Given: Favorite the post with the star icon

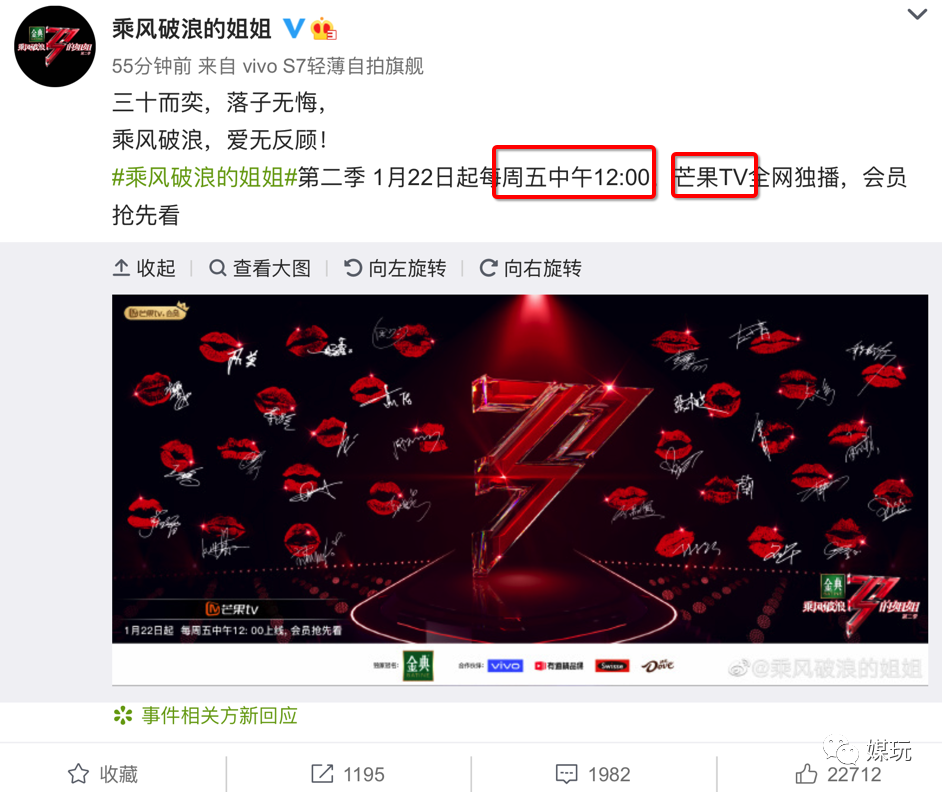Looking at the screenshot, I should click(x=78, y=774).
